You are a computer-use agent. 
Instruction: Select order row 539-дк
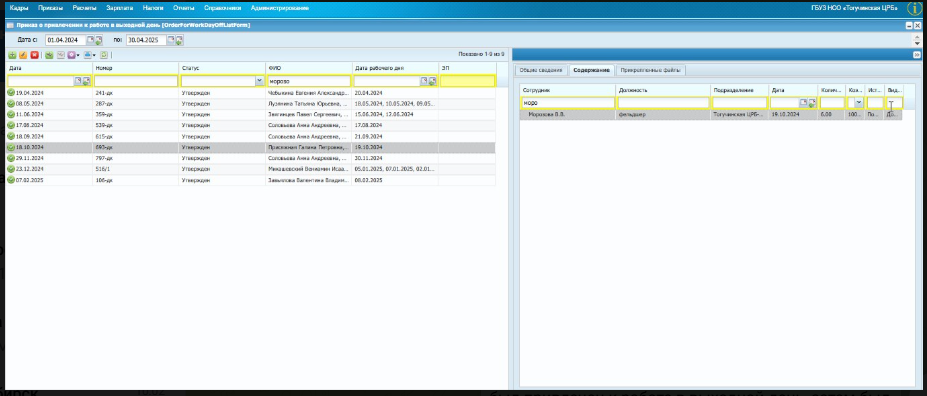(251, 125)
